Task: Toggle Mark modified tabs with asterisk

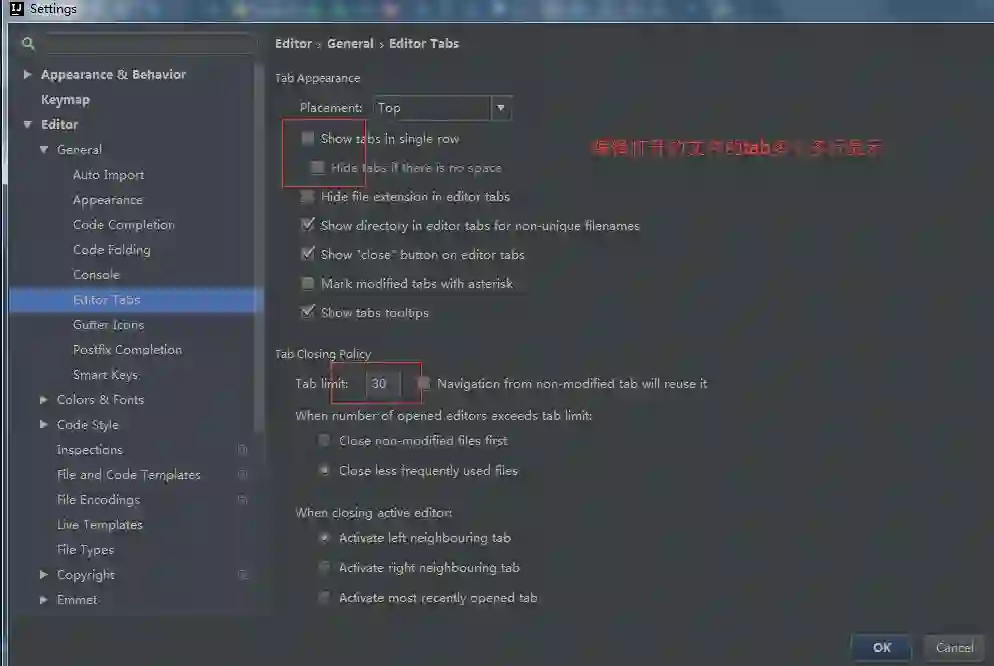Action: (x=307, y=283)
